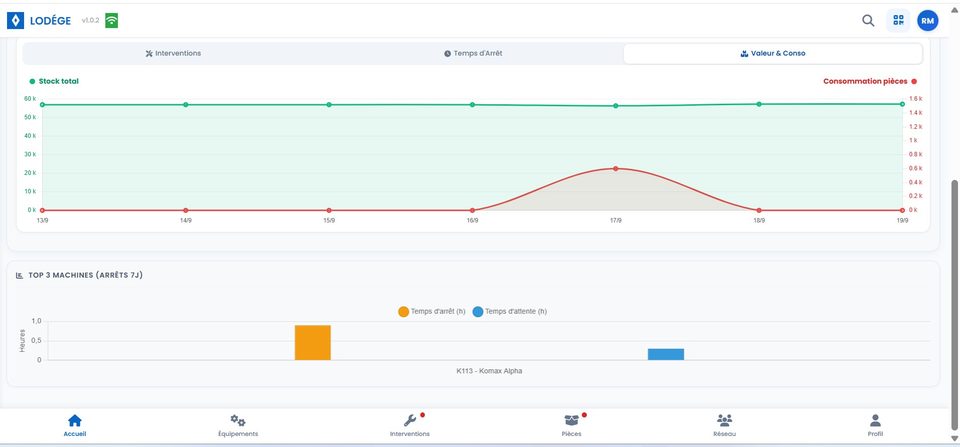Viewport: 960px width, 447px height.
Task: Toggle Temps d'arrêt (h) orange legend
Action: [432, 312]
